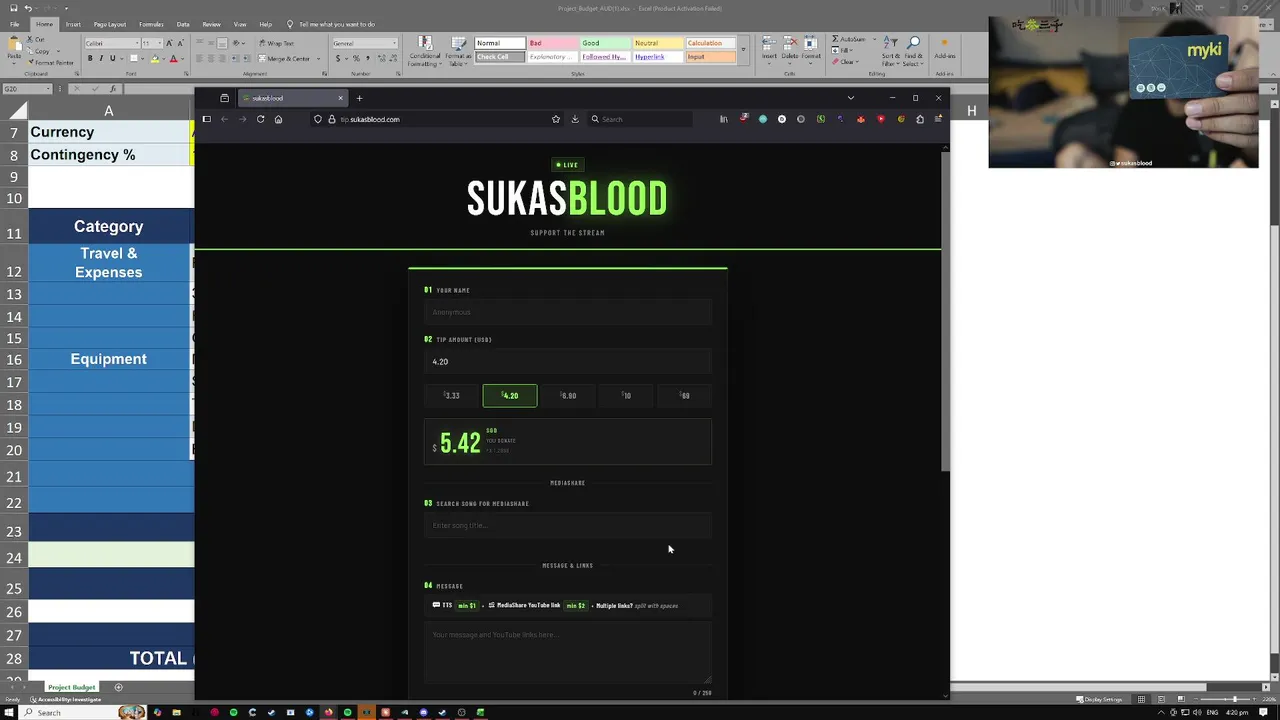Viewport: 1280px width, 720px height.
Task: Select the $3.33 tip preset
Action: tap(452, 396)
